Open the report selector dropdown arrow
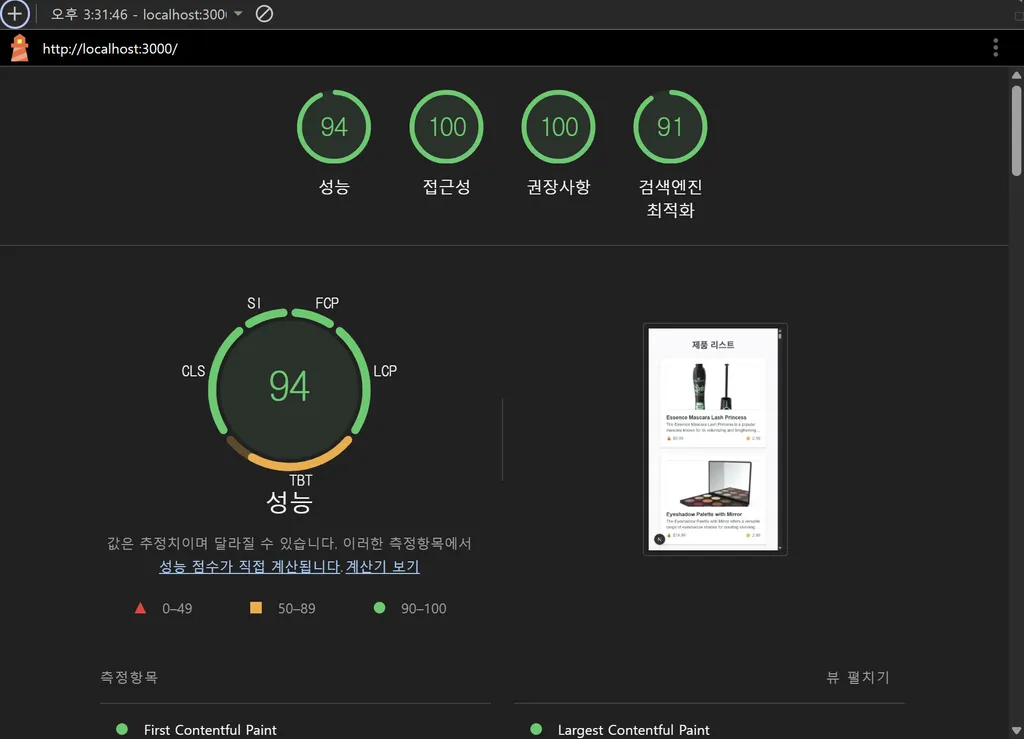The width and height of the screenshot is (1024, 739). (238, 14)
